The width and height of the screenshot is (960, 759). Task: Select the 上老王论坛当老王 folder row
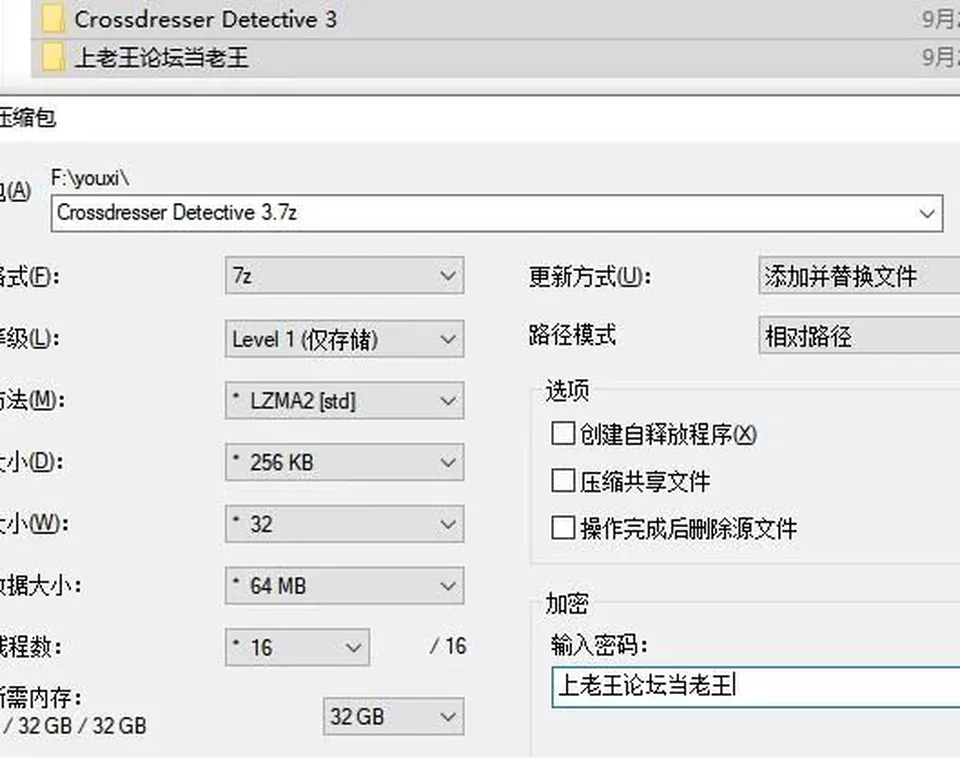tap(495, 58)
